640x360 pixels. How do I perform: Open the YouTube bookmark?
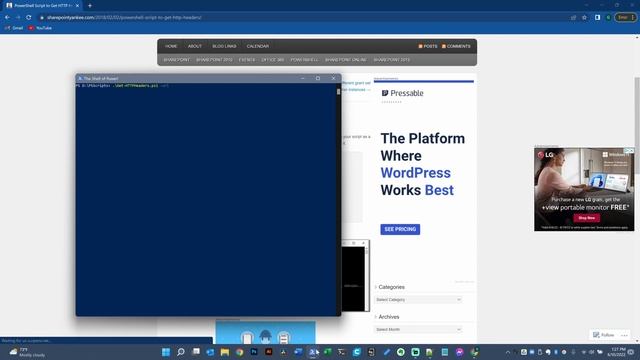(40, 28)
